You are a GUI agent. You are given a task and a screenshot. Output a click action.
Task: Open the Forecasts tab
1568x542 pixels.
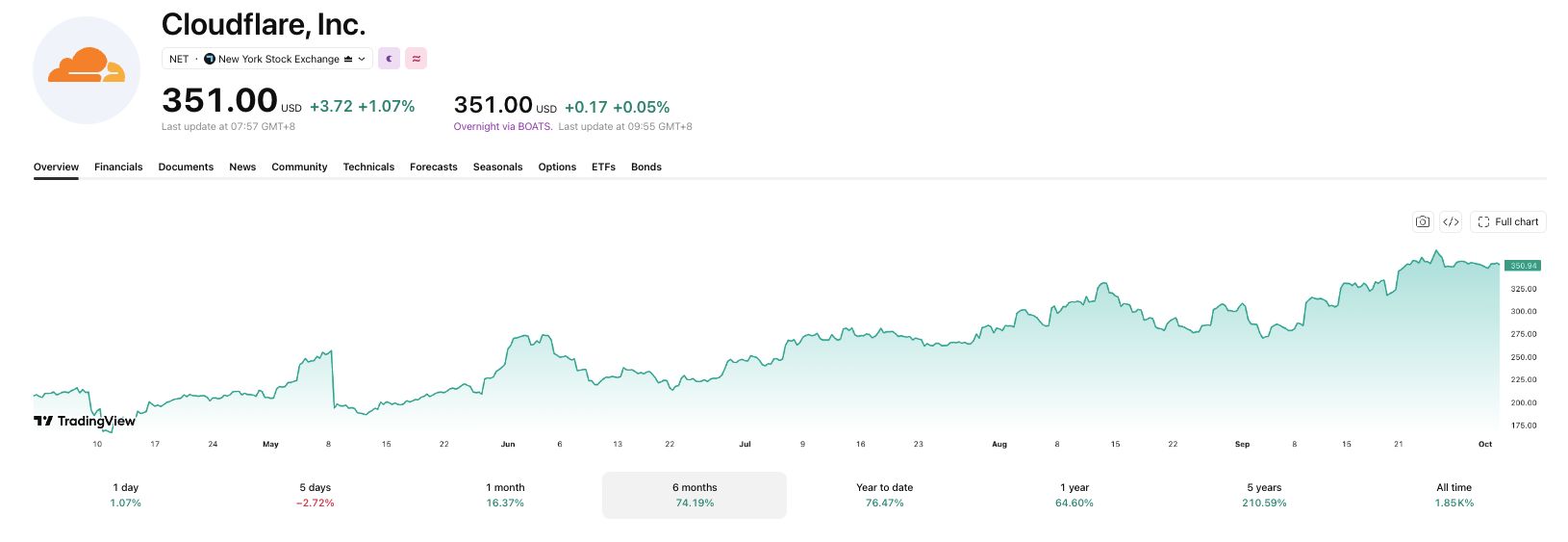click(x=434, y=167)
